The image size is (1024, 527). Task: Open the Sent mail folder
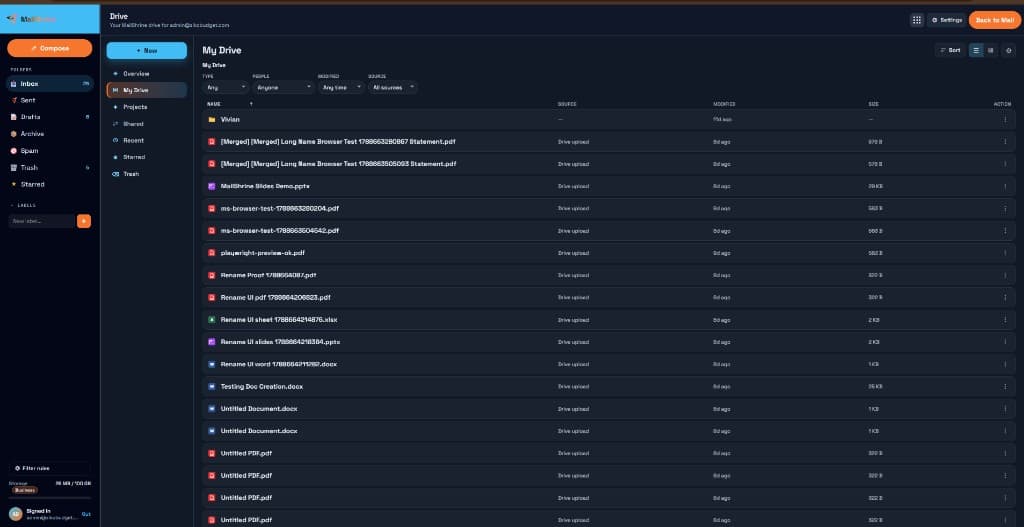pyautogui.click(x=50, y=101)
